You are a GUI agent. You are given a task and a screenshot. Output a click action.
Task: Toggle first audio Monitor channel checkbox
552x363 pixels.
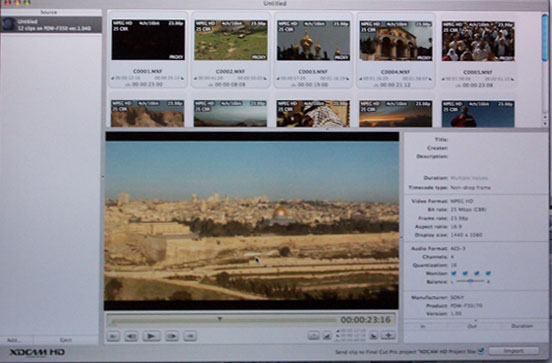coord(454,274)
